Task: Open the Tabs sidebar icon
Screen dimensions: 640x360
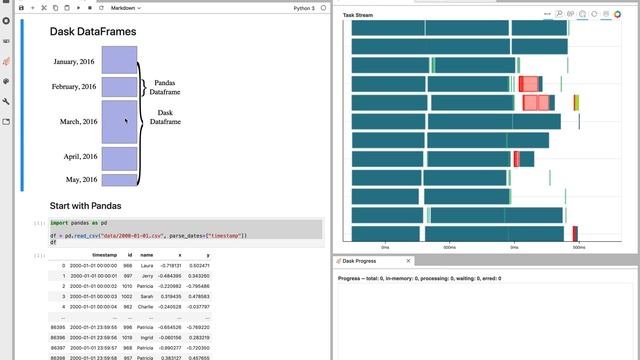Action: pyautogui.click(x=6, y=122)
